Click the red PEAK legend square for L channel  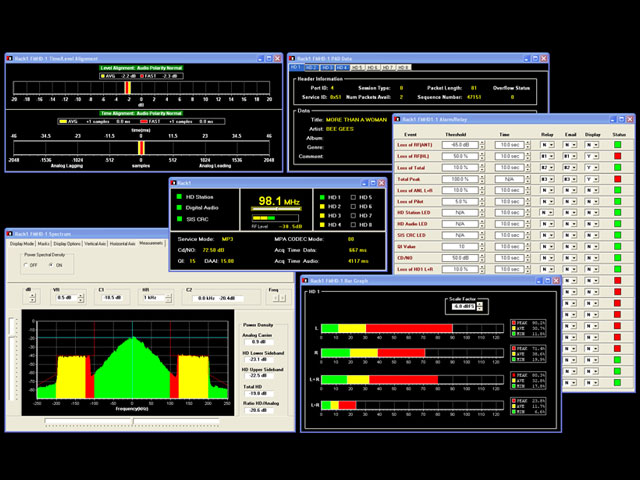pyautogui.click(x=514, y=323)
